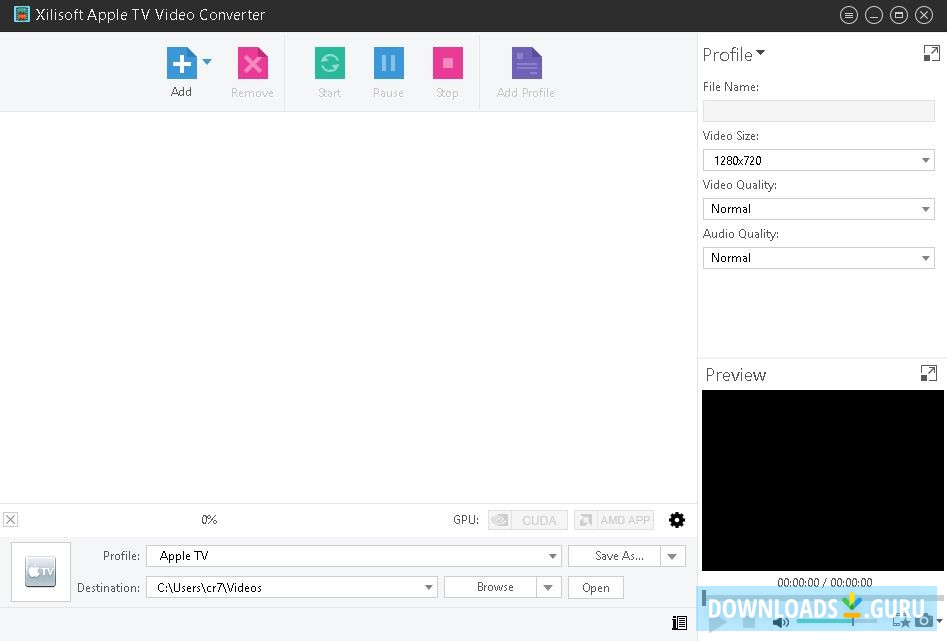
Task: Click the Pause icon in the toolbar
Action: point(388,63)
